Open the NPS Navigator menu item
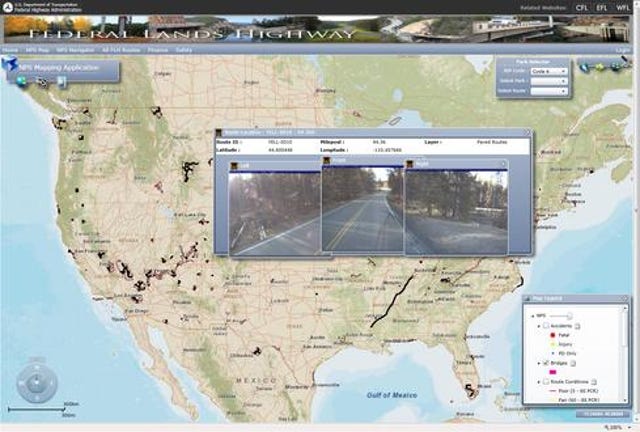This screenshot has height=432, width=640. pos(75,50)
